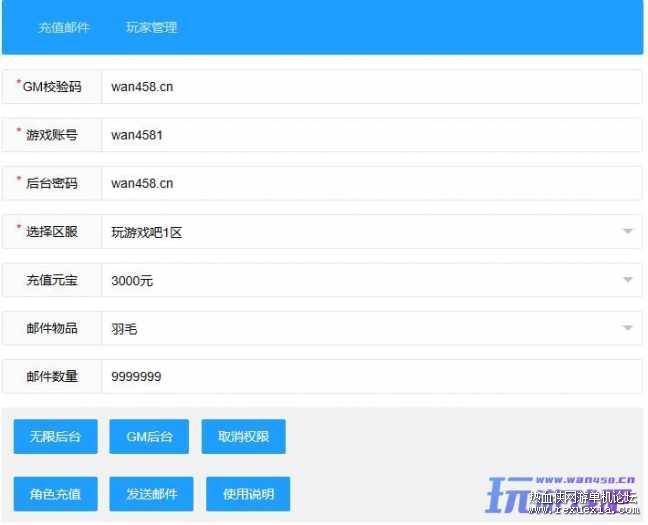Open the 玩家管理 tab
This screenshot has height=525, width=648.
[x=151, y=27]
